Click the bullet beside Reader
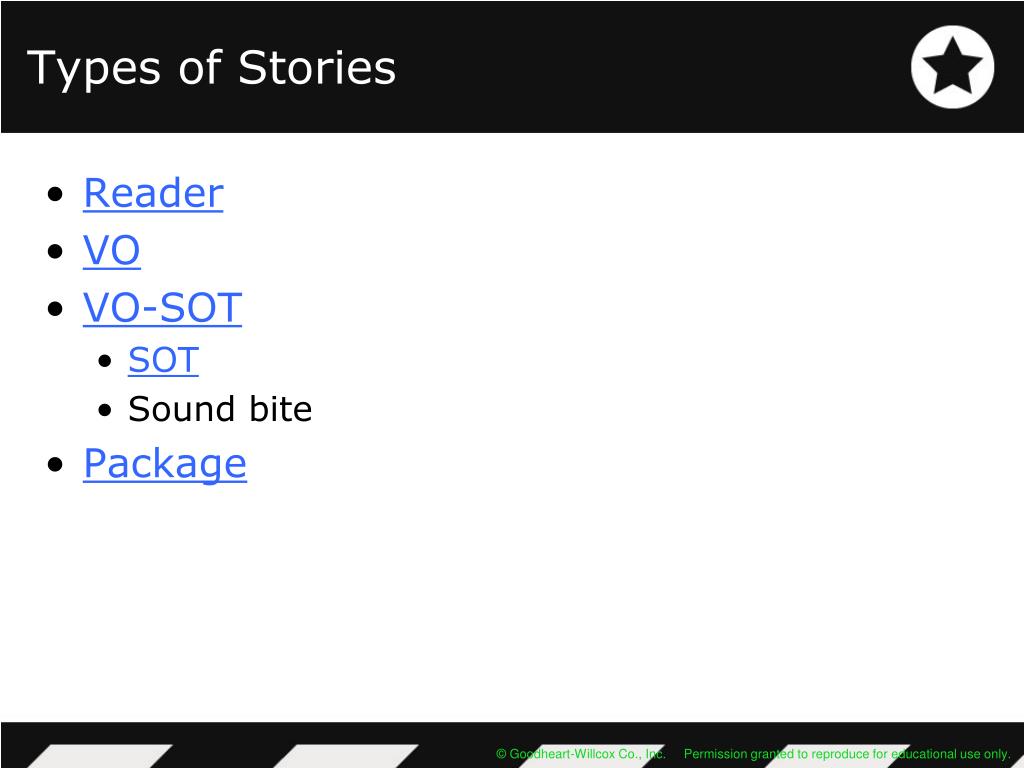This screenshot has height=768, width=1024. pyautogui.click(x=56, y=194)
